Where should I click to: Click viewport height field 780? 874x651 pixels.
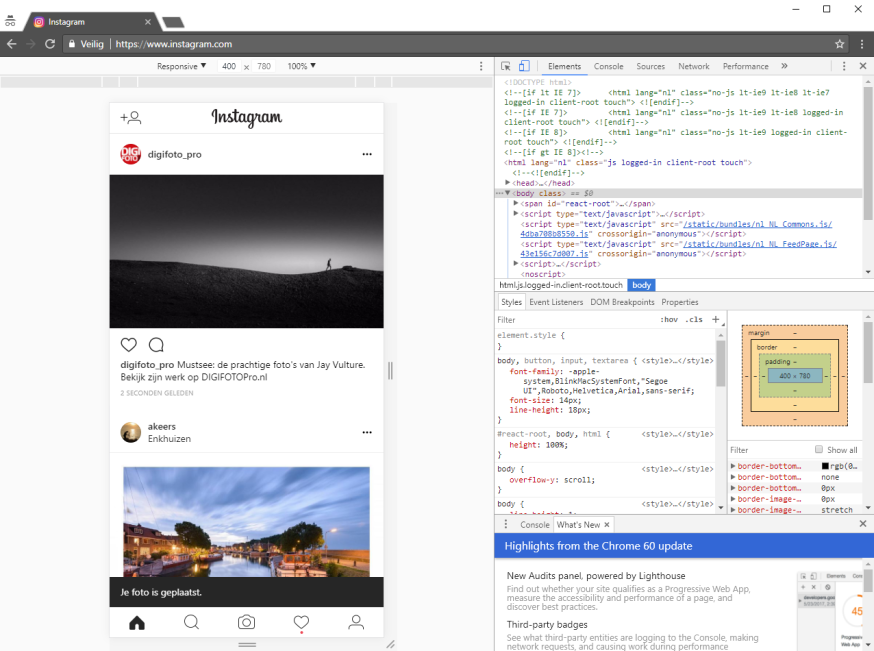(x=264, y=66)
